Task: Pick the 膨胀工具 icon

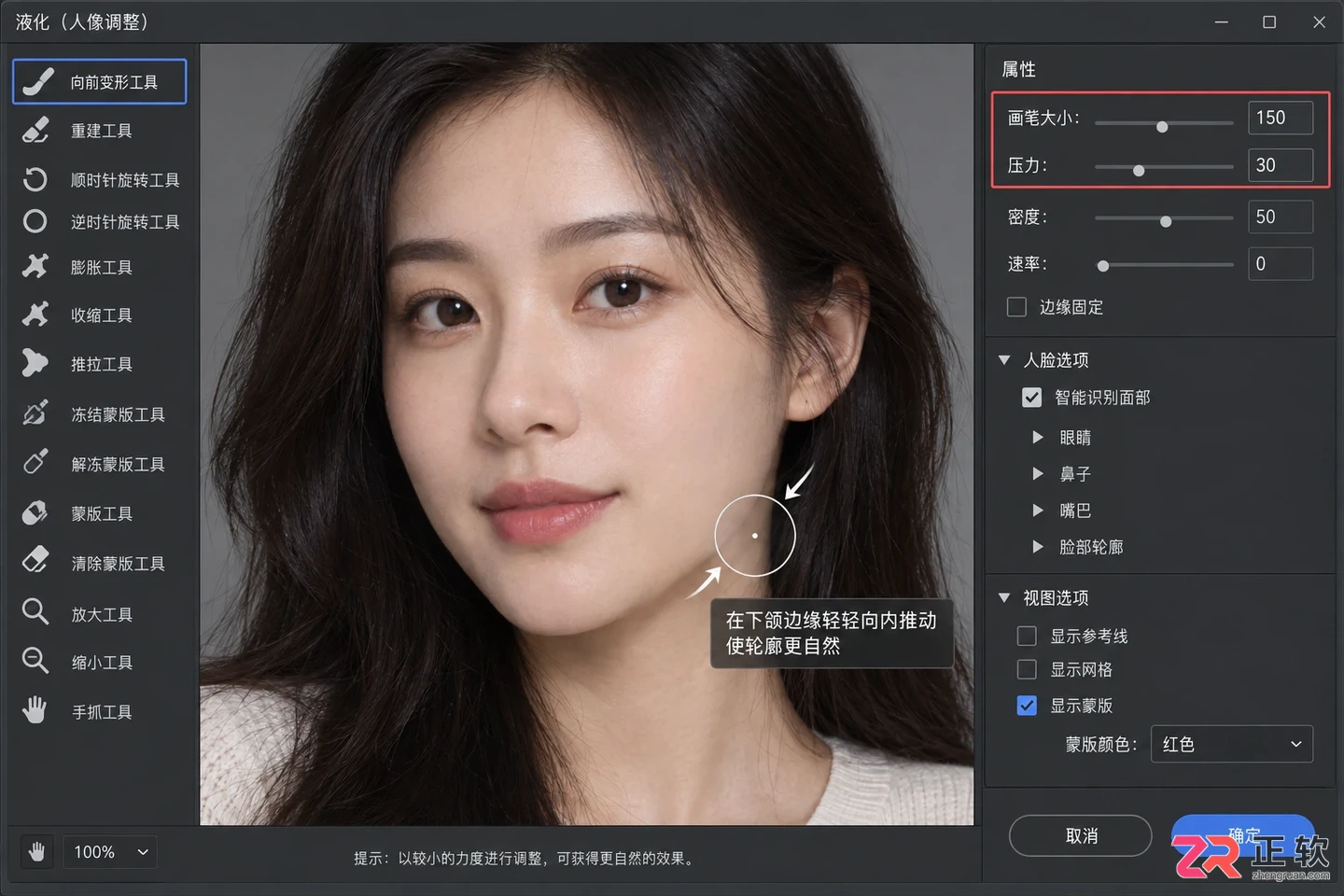Action: (x=35, y=266)
